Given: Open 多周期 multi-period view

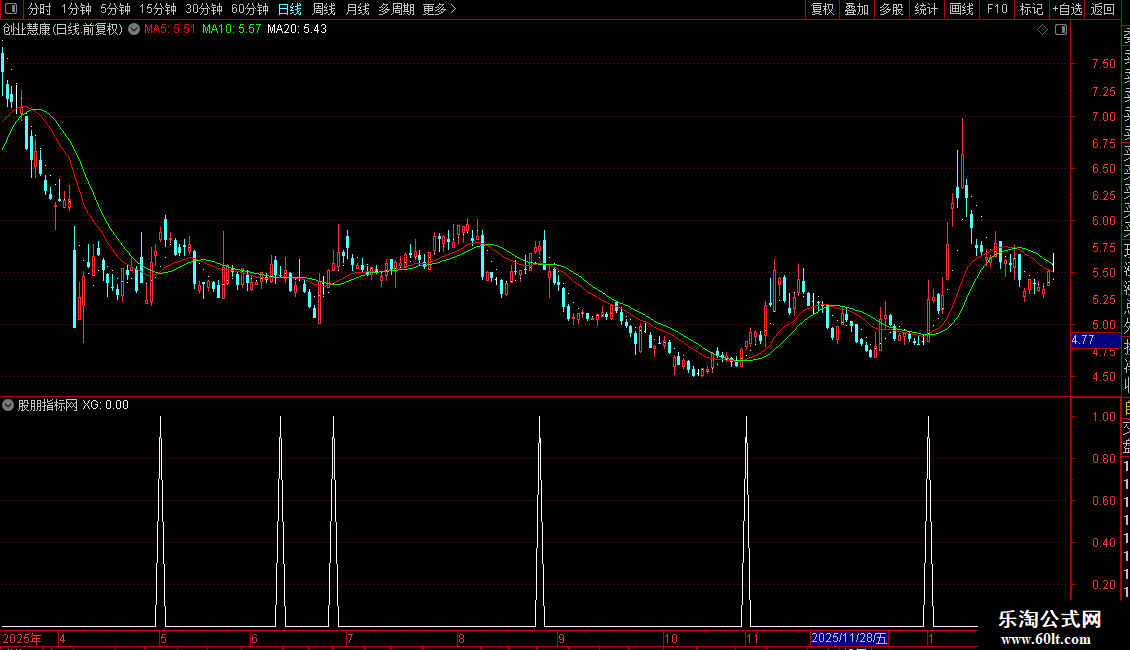Looking at the screenshot, I should click(x=396, y=9).
